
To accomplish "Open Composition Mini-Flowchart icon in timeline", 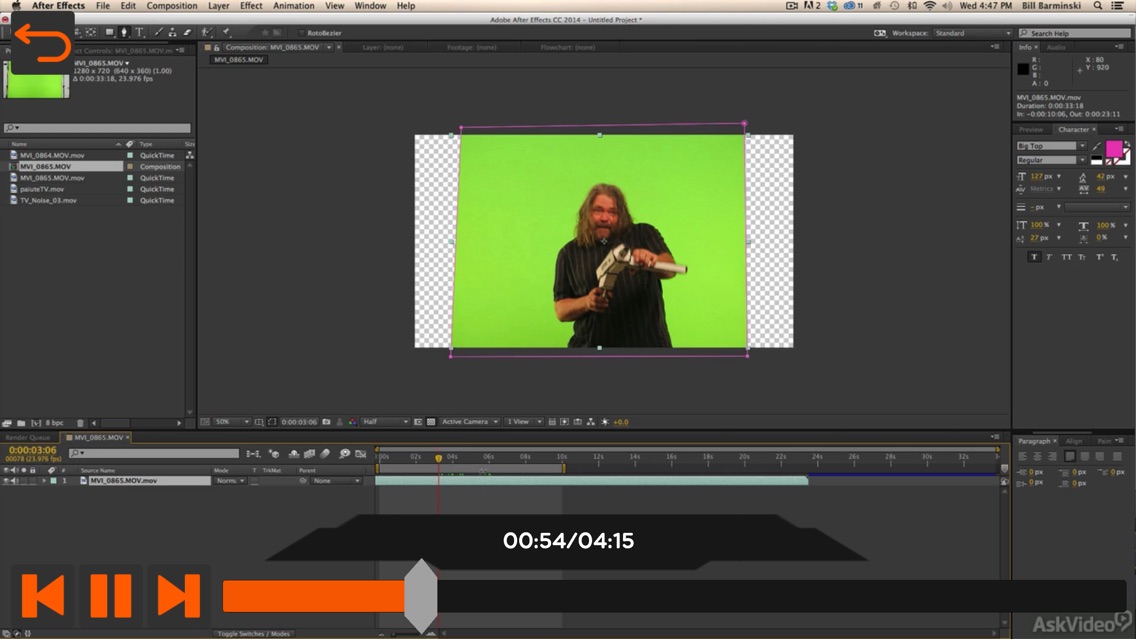I will 253,454.
